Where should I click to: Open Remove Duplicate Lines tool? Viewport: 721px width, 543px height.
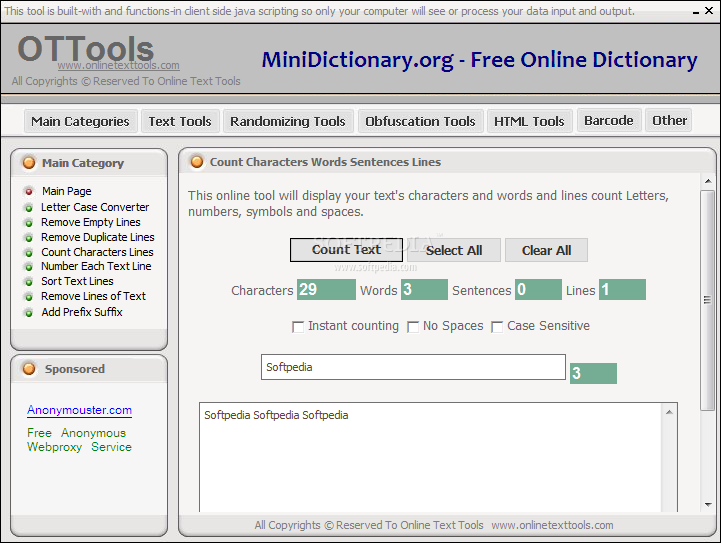coord(98,237)
